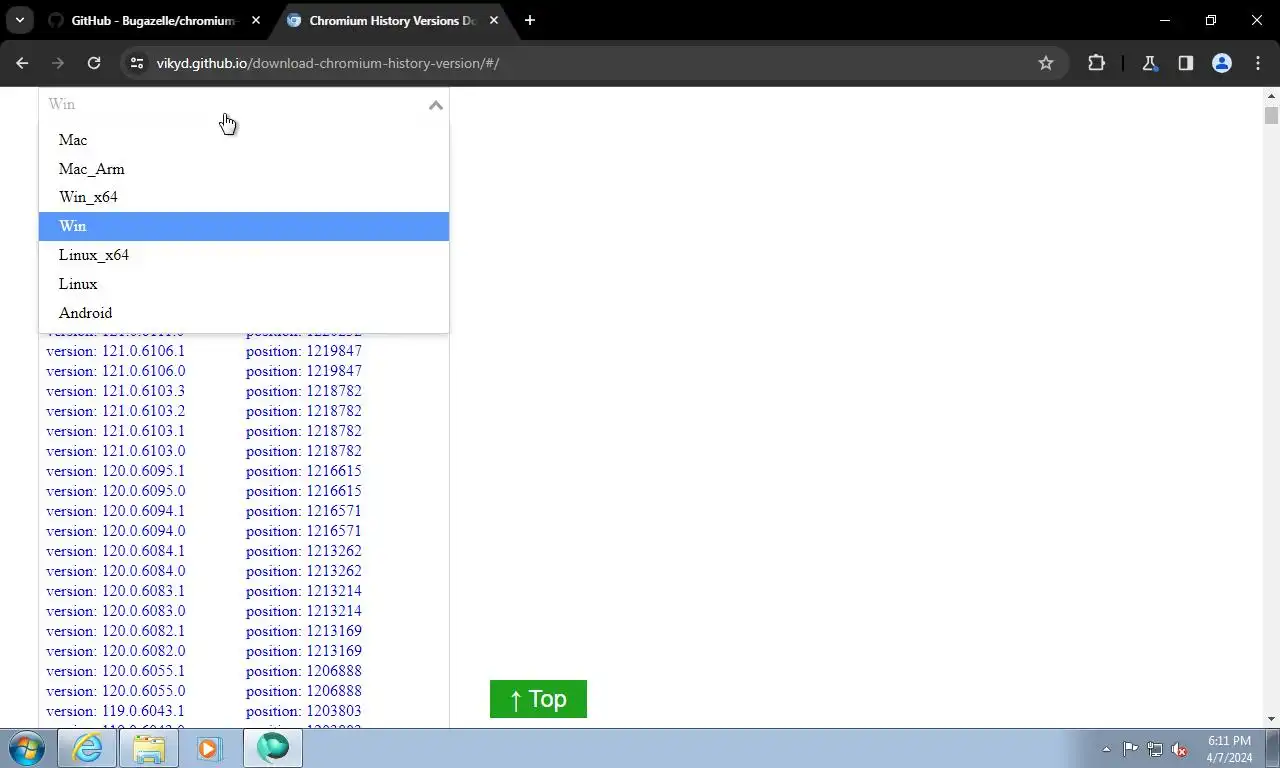Click the muted volume tray icon
This screenshot has width=1280, height=768.
click(x=1179, y=749)
